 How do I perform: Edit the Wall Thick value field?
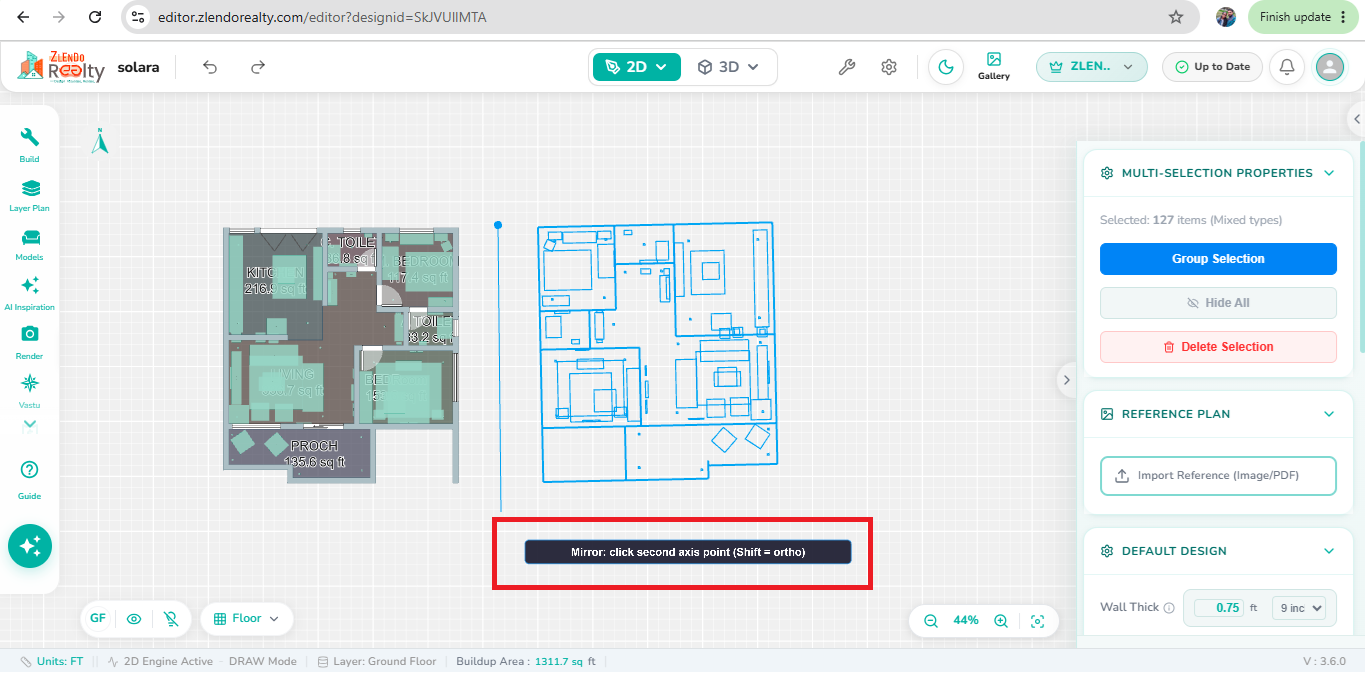(x=1218, y=607)
